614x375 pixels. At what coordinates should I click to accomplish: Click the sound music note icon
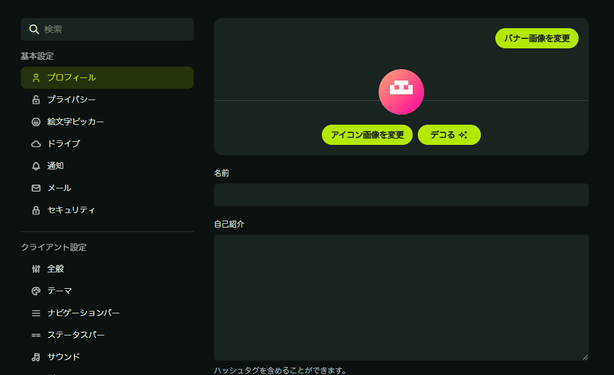[x=36, y=357]
